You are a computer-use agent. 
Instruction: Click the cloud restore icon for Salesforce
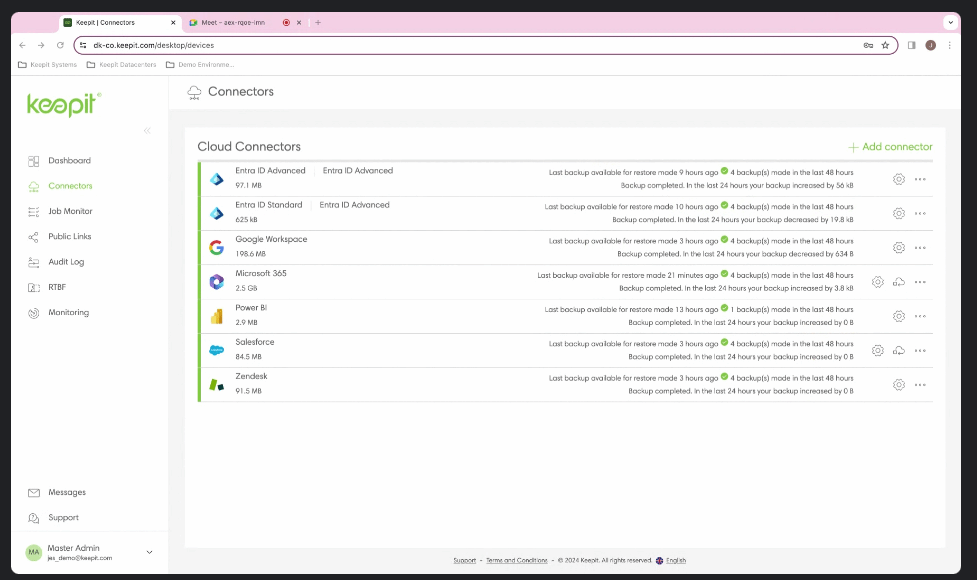[898, 350]
